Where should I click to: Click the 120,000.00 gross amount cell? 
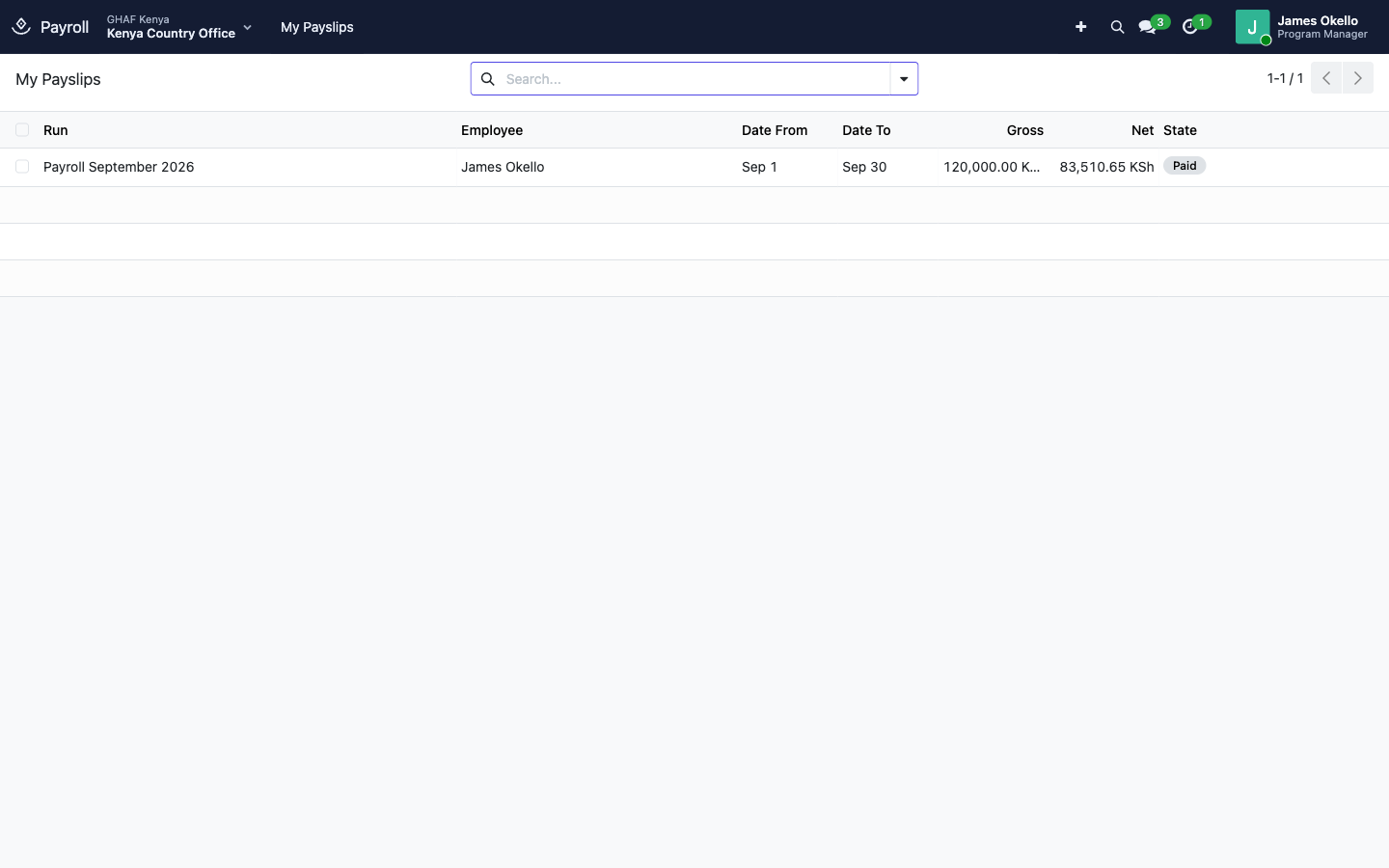tap(992, 167)
